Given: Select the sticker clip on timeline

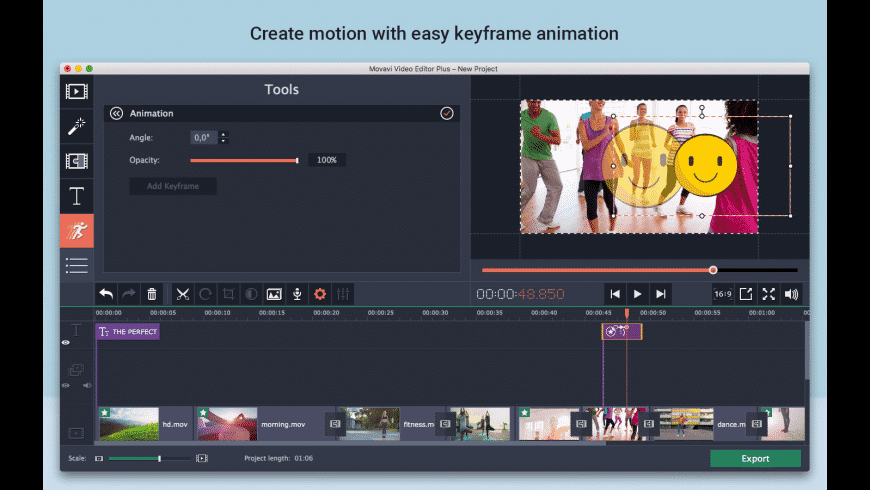Looking at the screenshot, I should [x=622, y=332].
